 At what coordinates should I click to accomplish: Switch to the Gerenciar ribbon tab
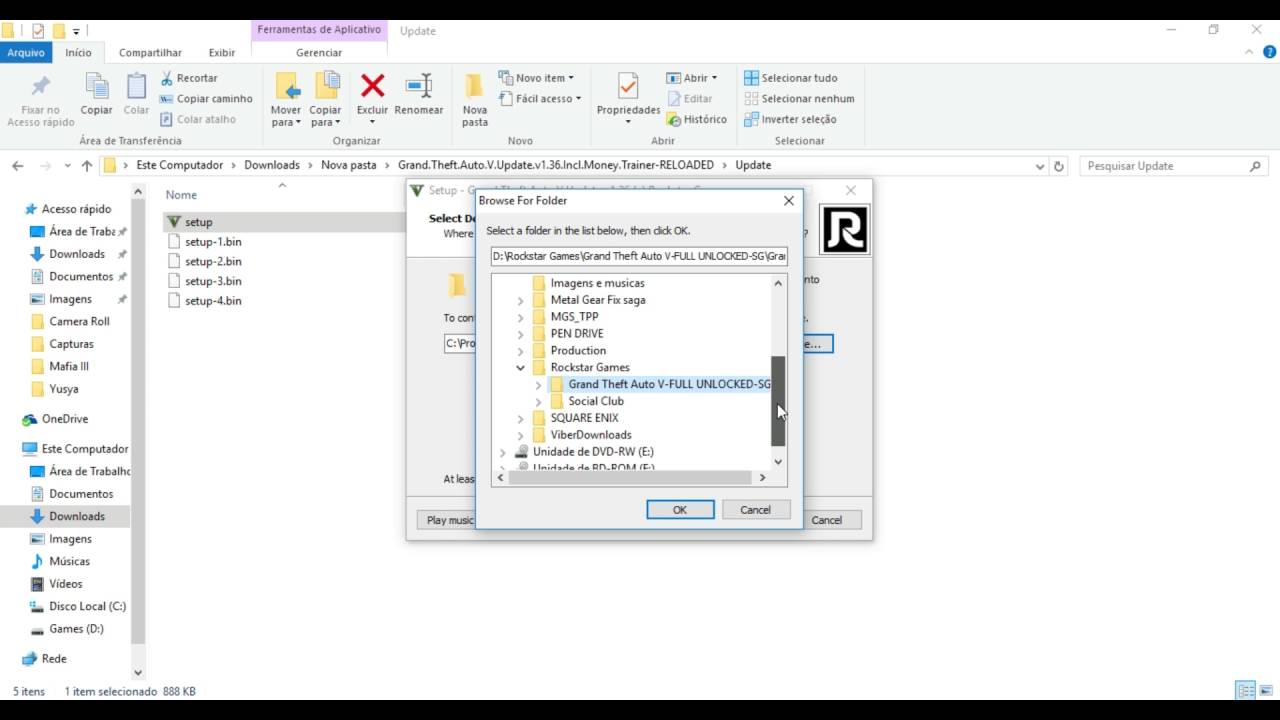(x=319, y=53)
